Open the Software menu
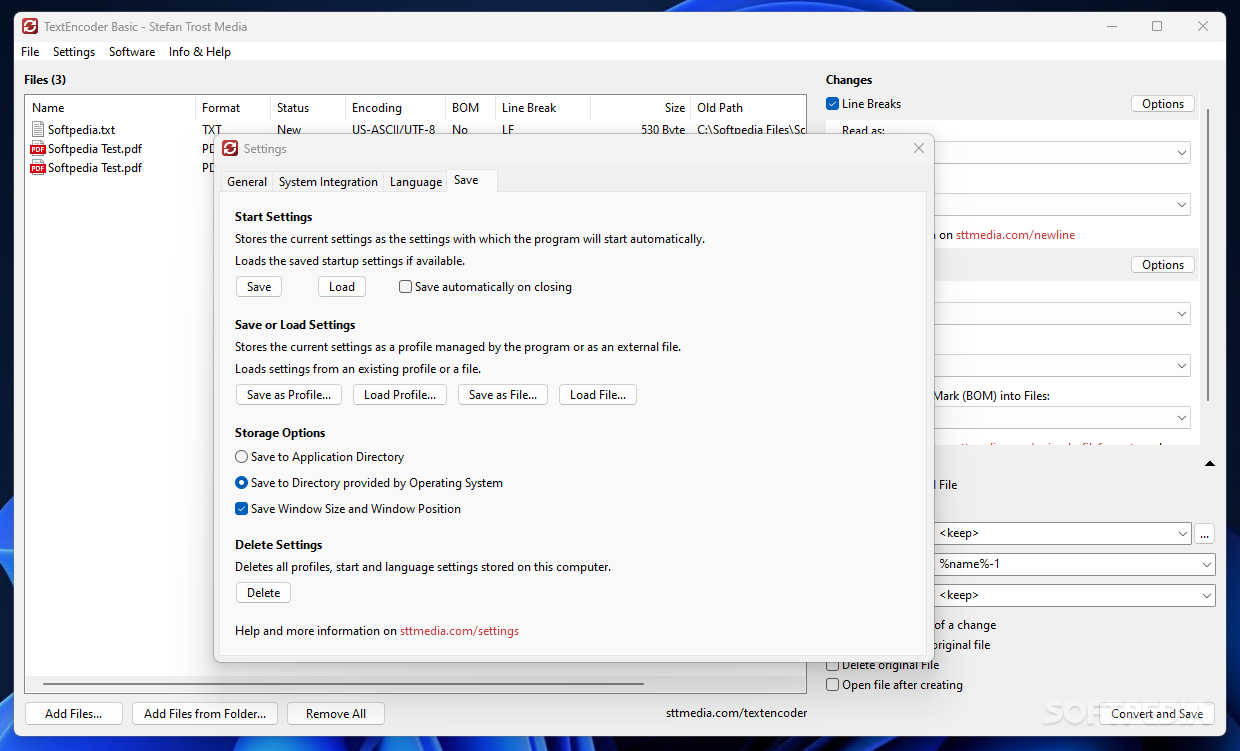This screenshot has width=1240, height=751. click(132, 52)
